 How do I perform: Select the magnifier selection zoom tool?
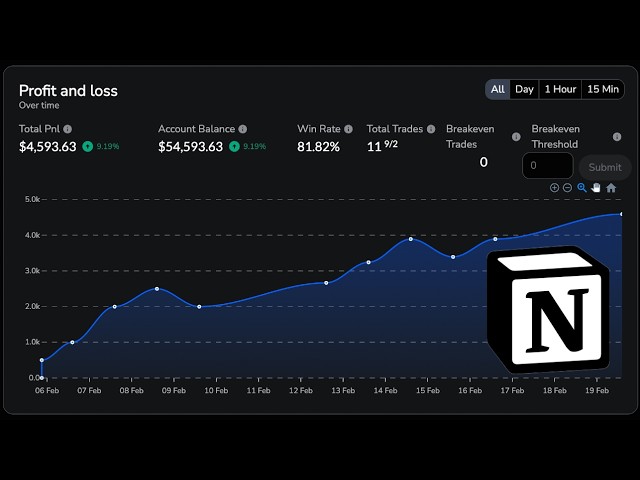point(582,188)
